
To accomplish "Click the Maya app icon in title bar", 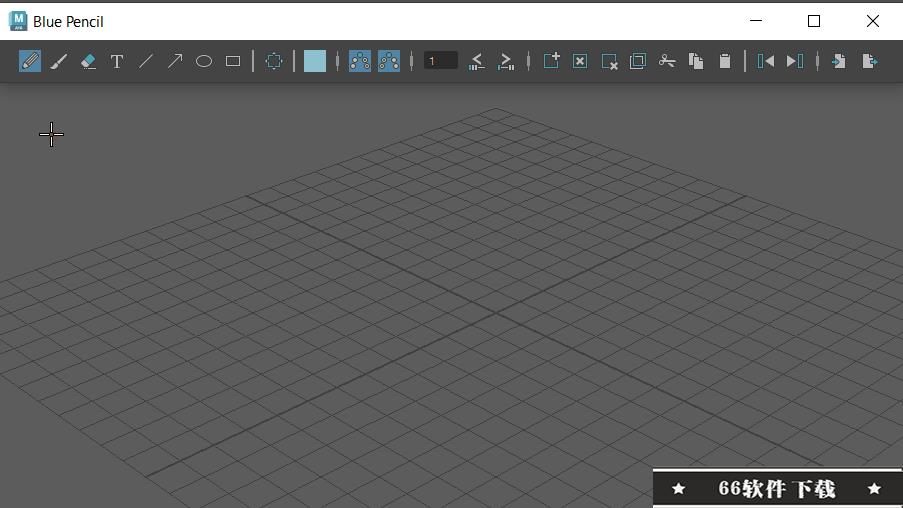I will 18,21.
